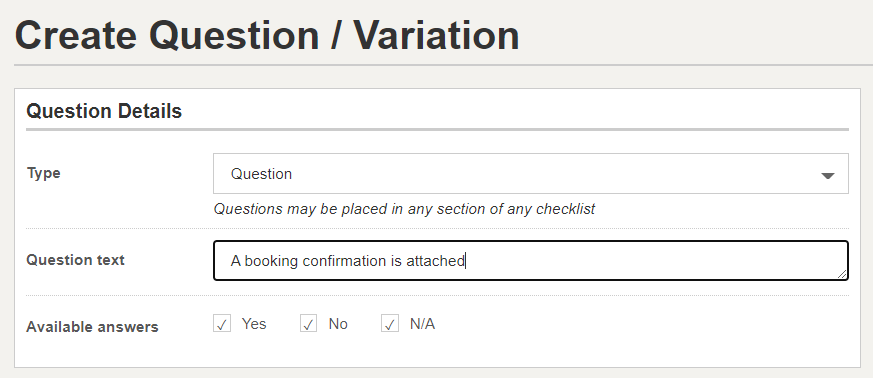Click the Question text field label

coord(75,260)
